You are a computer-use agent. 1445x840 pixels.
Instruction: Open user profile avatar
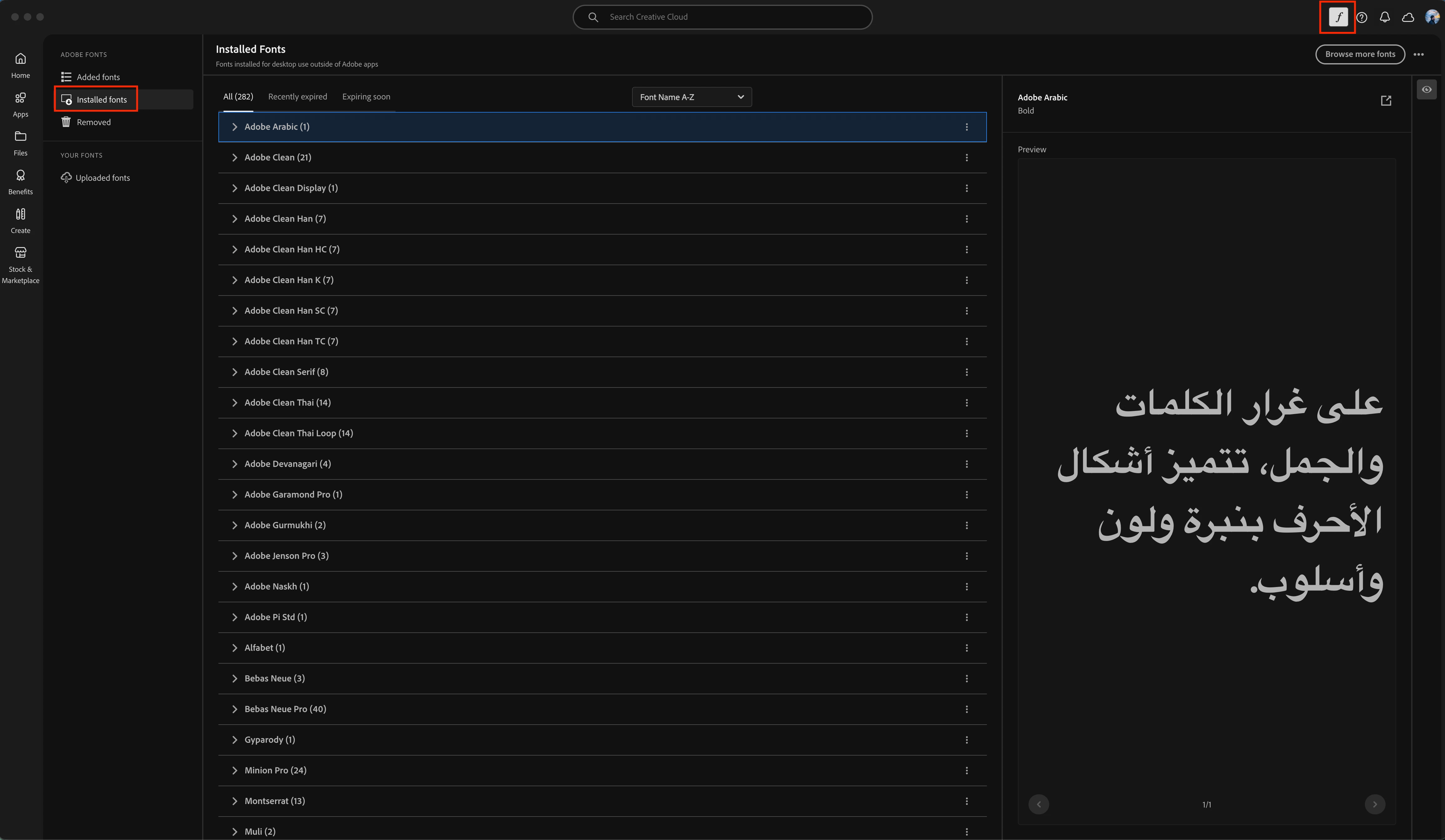point(1432,17)
